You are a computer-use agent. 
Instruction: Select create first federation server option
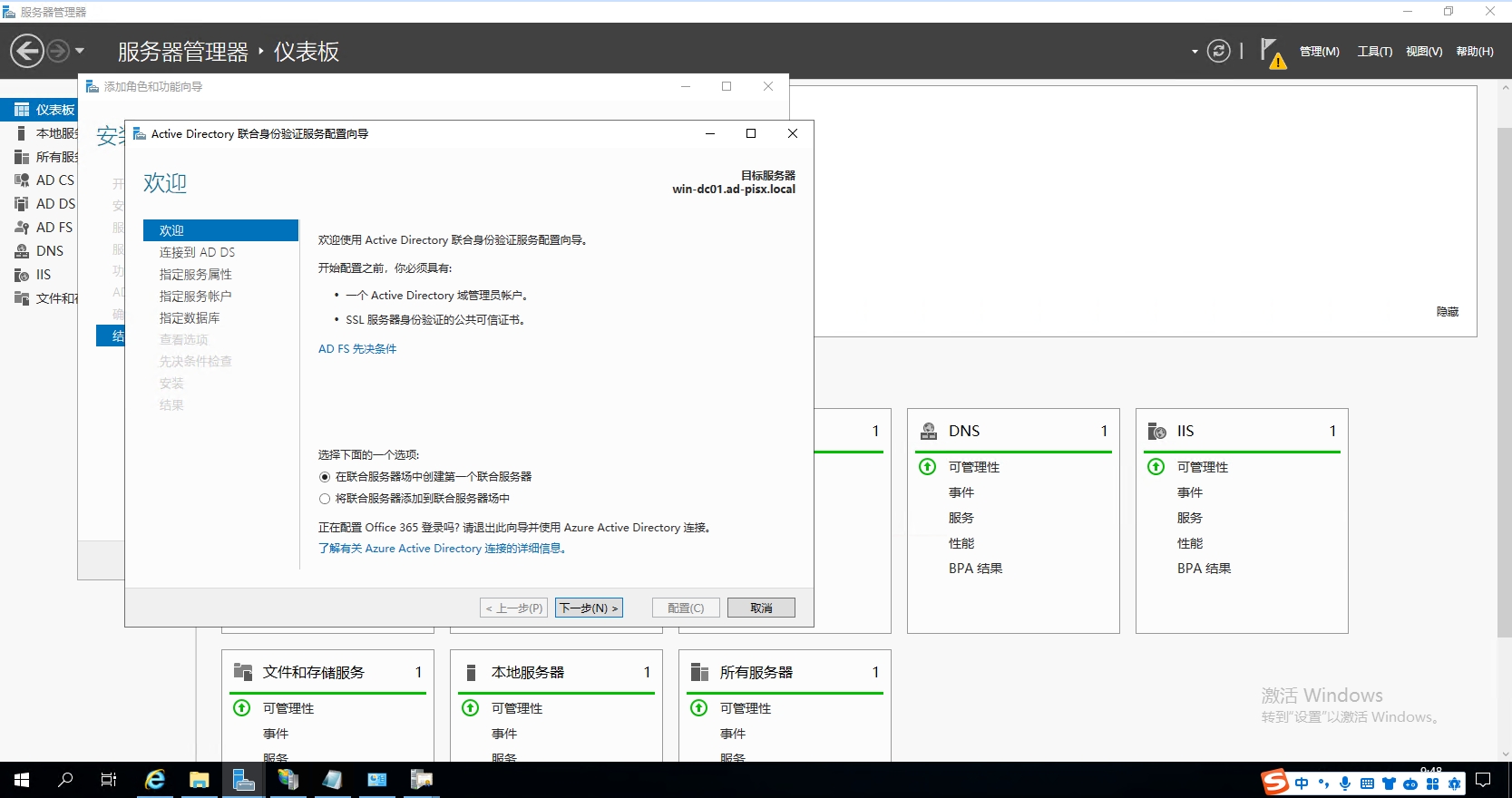325,477
